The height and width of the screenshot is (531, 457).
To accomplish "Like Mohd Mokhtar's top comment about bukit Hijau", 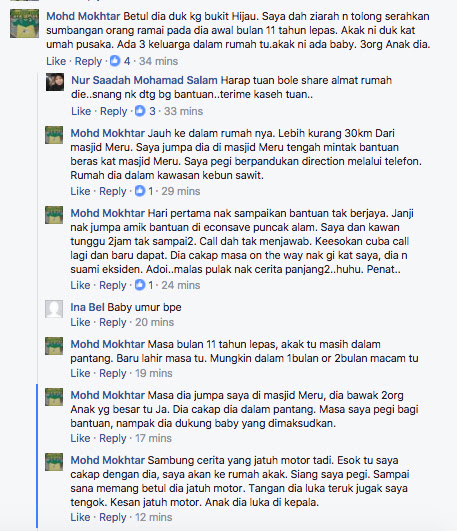I will coord(56,61).
